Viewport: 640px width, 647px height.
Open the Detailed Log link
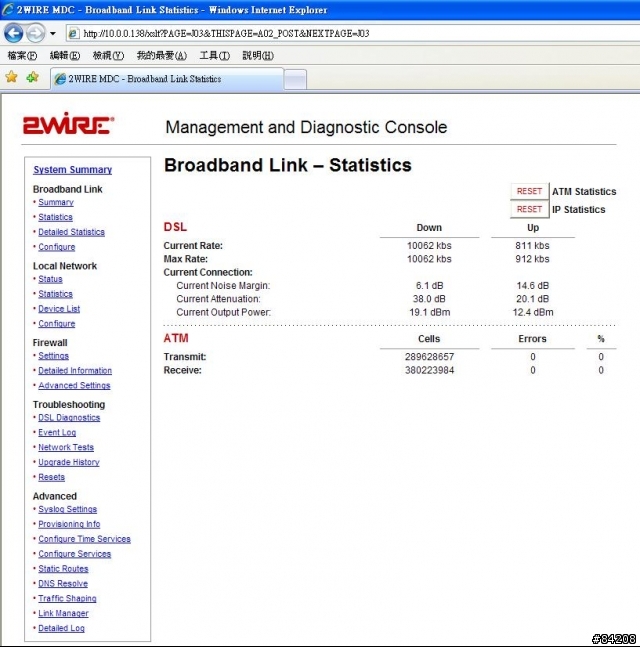click(61, 628)
